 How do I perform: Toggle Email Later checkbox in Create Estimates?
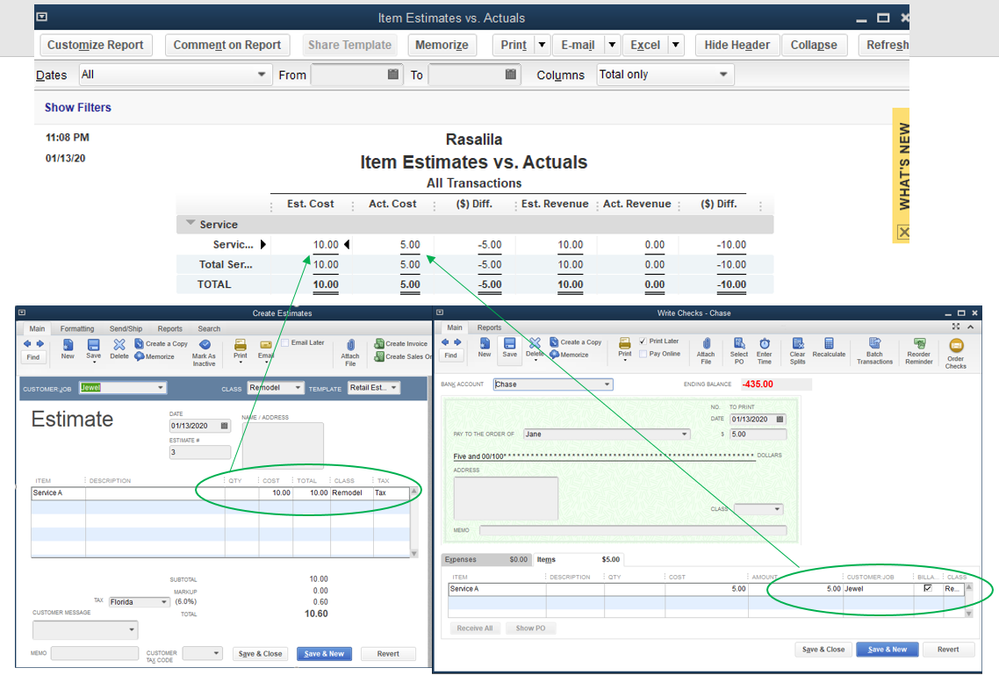tap(285, 342)
